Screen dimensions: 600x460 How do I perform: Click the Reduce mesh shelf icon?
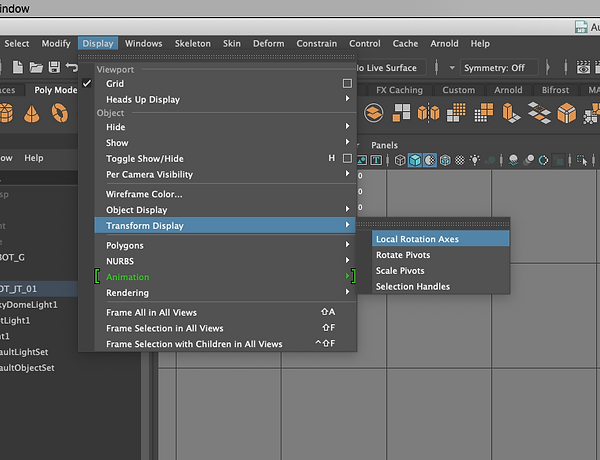(484, 113)
